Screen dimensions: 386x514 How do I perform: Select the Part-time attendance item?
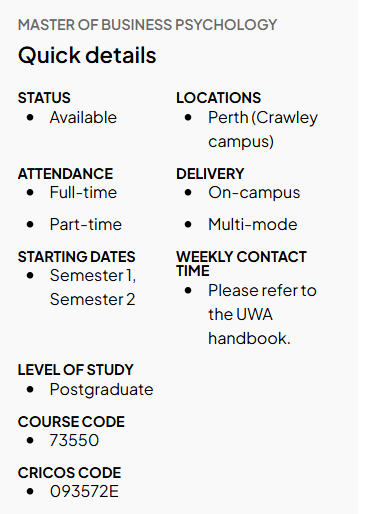pos(86,224)
